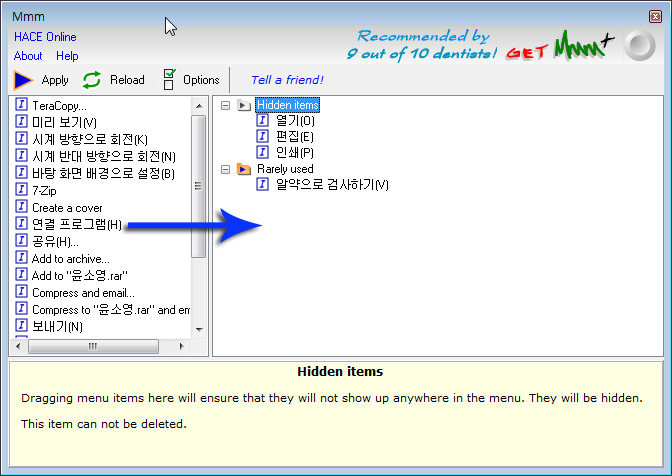672x476 pixels.
Task: Select 편집(E) under Hidden items
Action: point(294,137)
